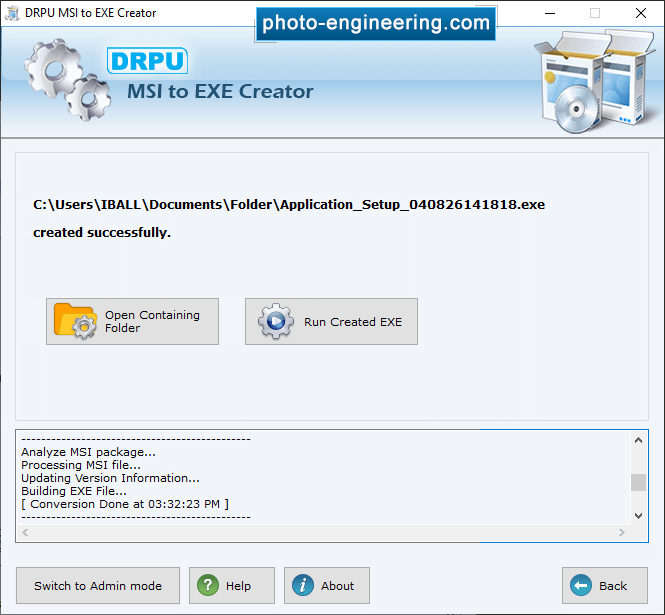The image size is (665, 615).
Task: Click the 'Processing MSI file...' log line
Action: (x=81, y=465)
